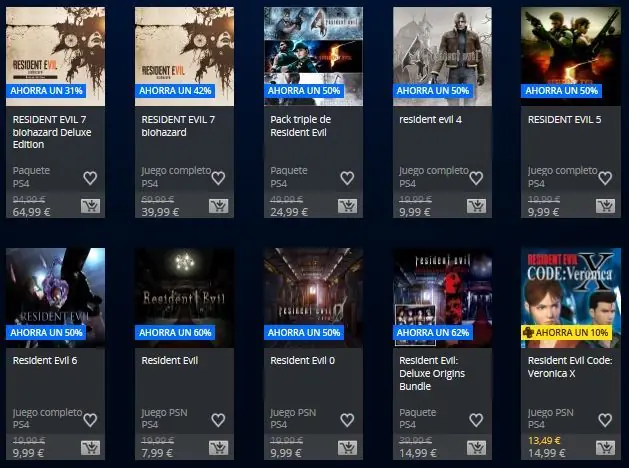Toggle wishlist heart for resident evil 4
629x468 pixels.
pyautogui.click(x=476, y=178)
